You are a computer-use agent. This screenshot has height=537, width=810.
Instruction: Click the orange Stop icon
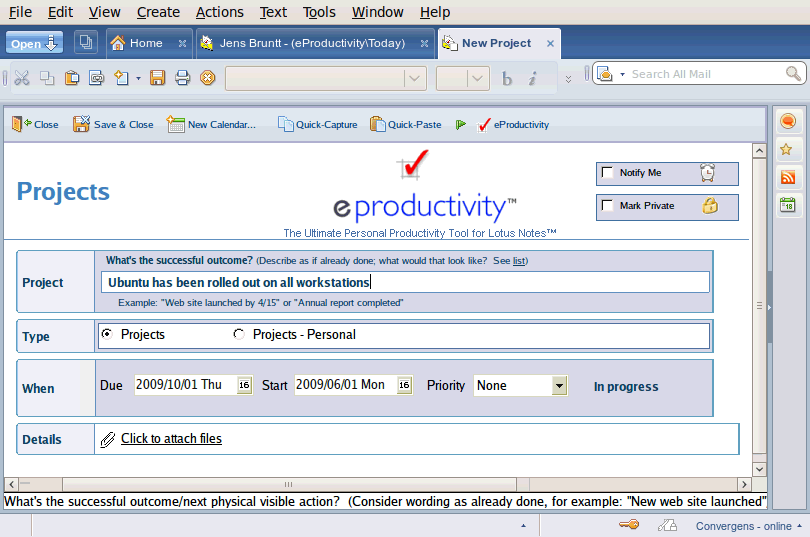[208, 78]
